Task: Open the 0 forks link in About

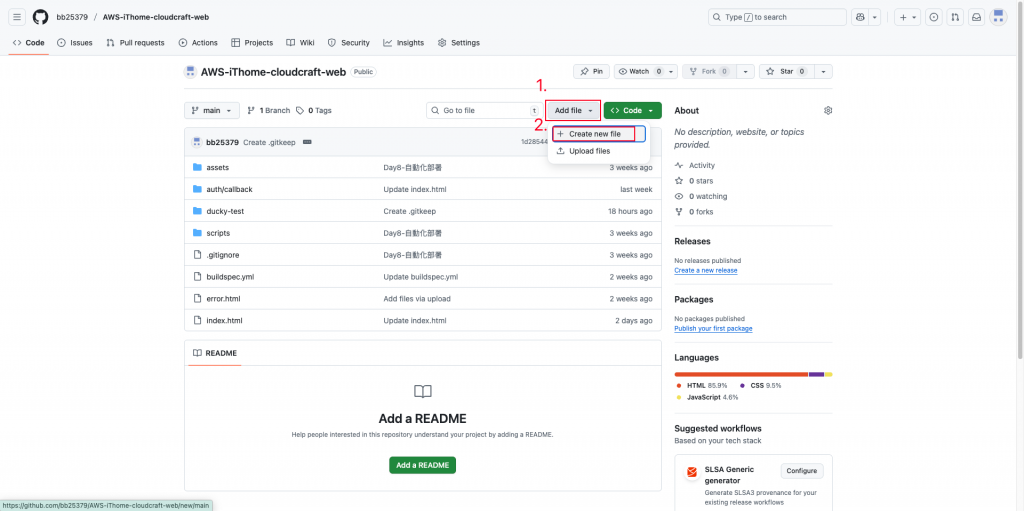Action: tap(694, 212)
